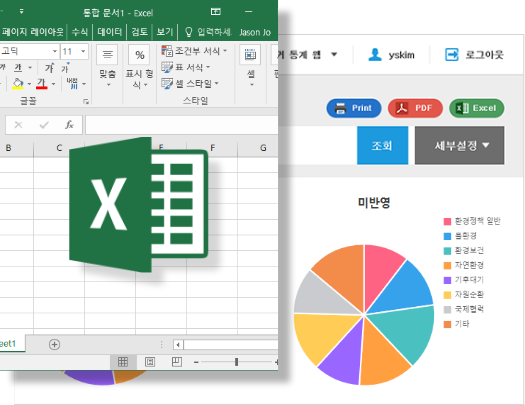Open the Quick Access Toolbar customize arrow
The image size is (525, 405).
(21, 12)
